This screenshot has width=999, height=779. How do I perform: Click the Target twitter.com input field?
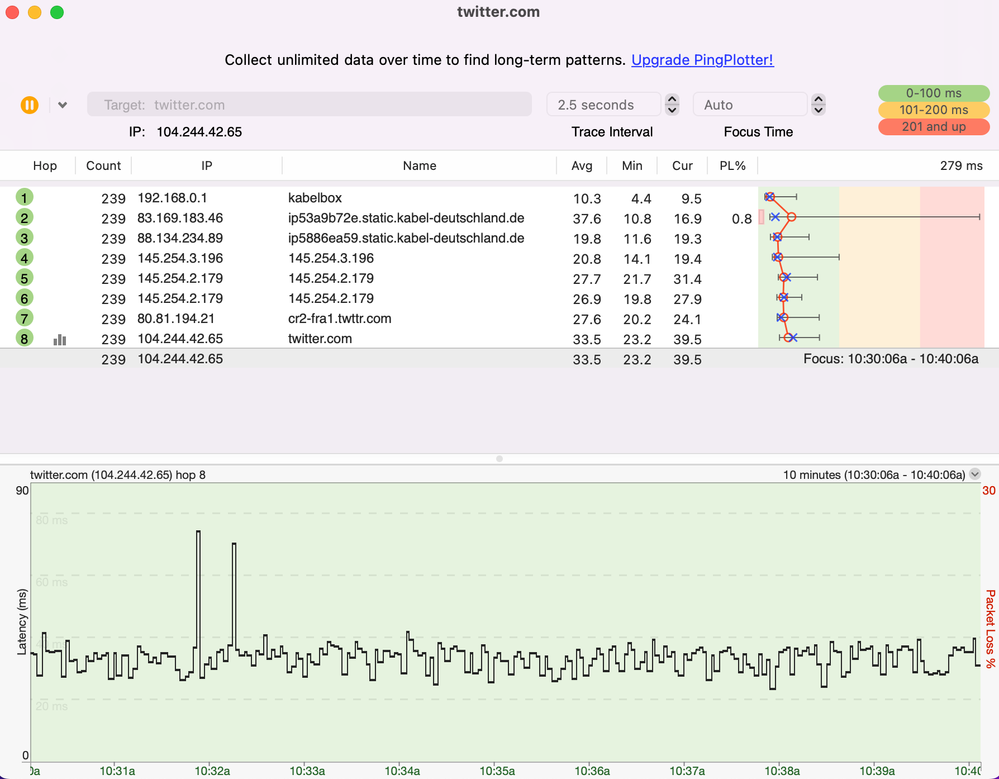point(309,104)
